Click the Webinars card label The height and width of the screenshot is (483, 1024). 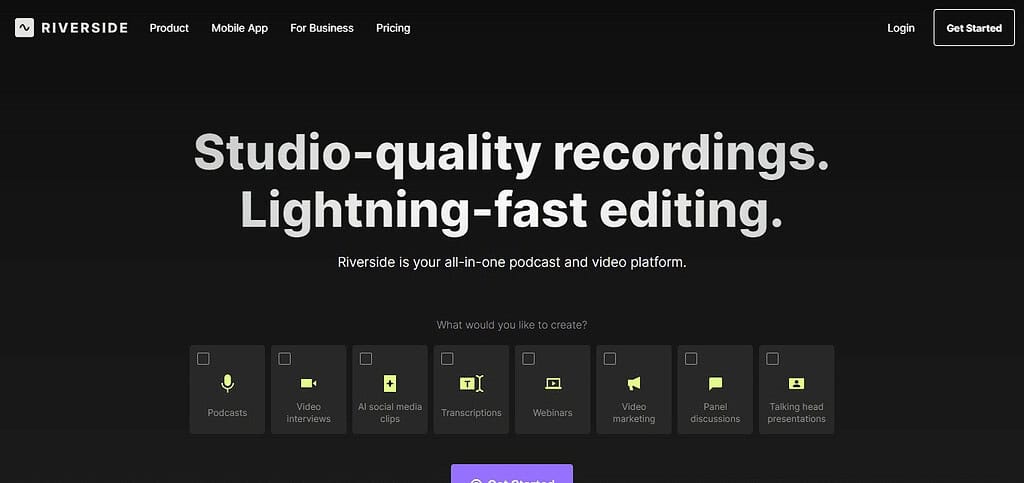552,413
